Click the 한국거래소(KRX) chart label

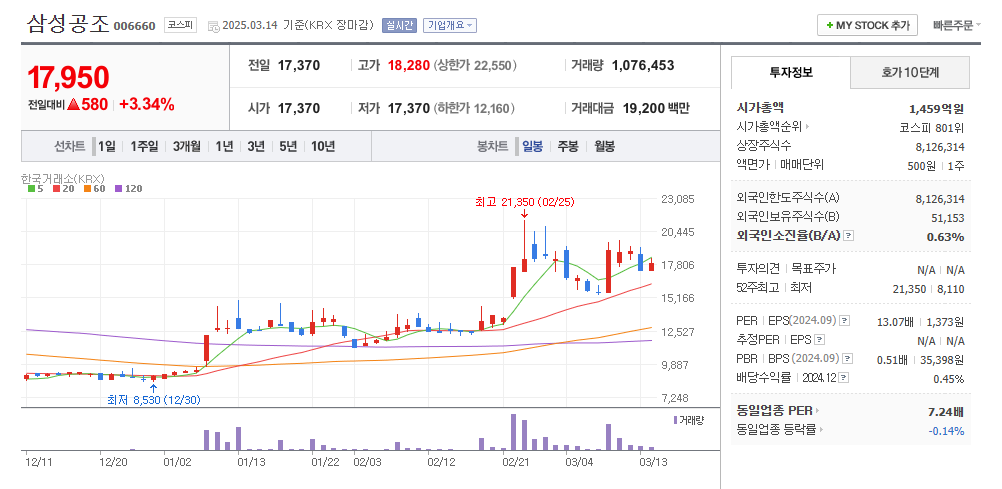[62, 178]
